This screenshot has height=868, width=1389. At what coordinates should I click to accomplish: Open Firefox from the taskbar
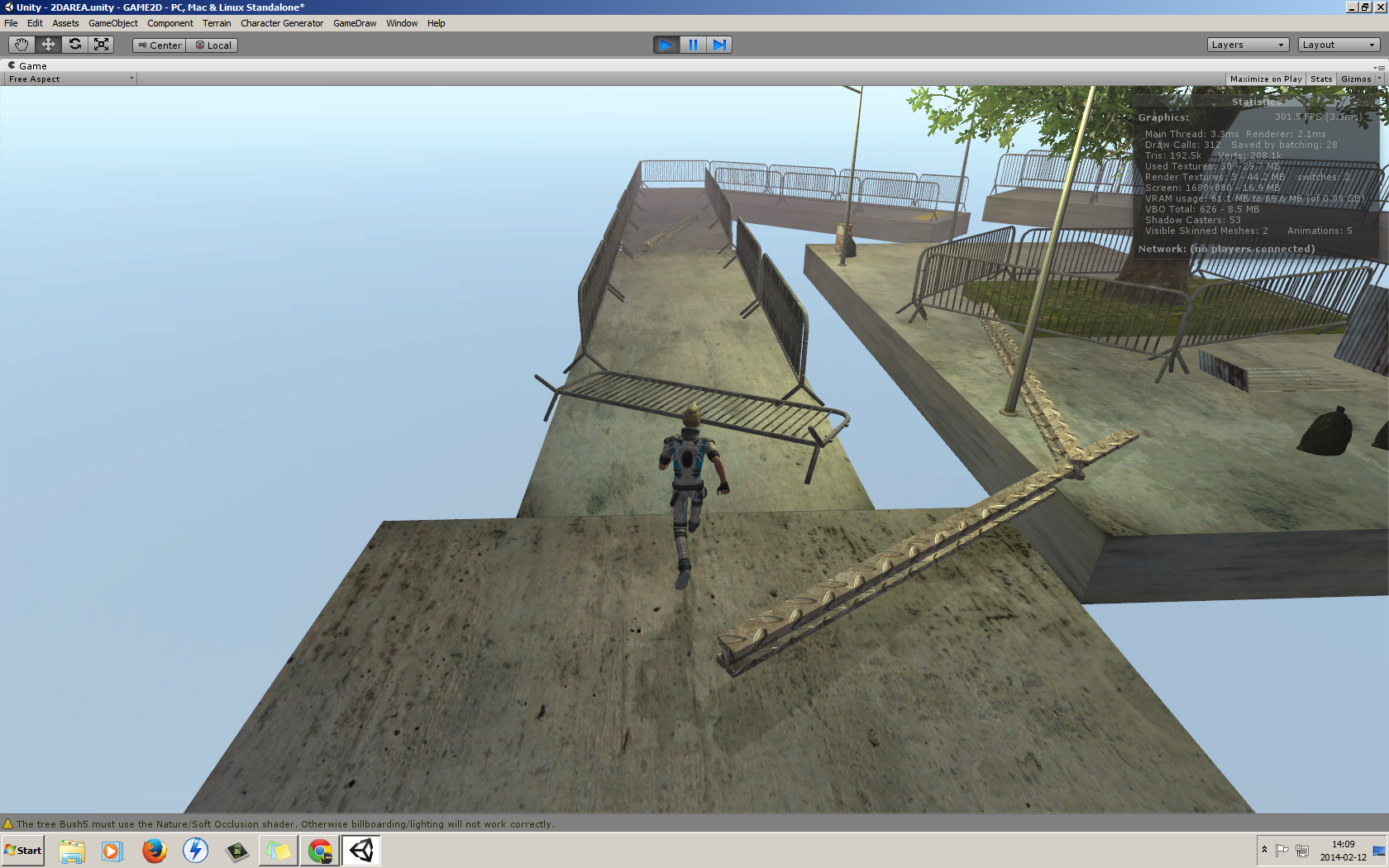coord(154,850)
